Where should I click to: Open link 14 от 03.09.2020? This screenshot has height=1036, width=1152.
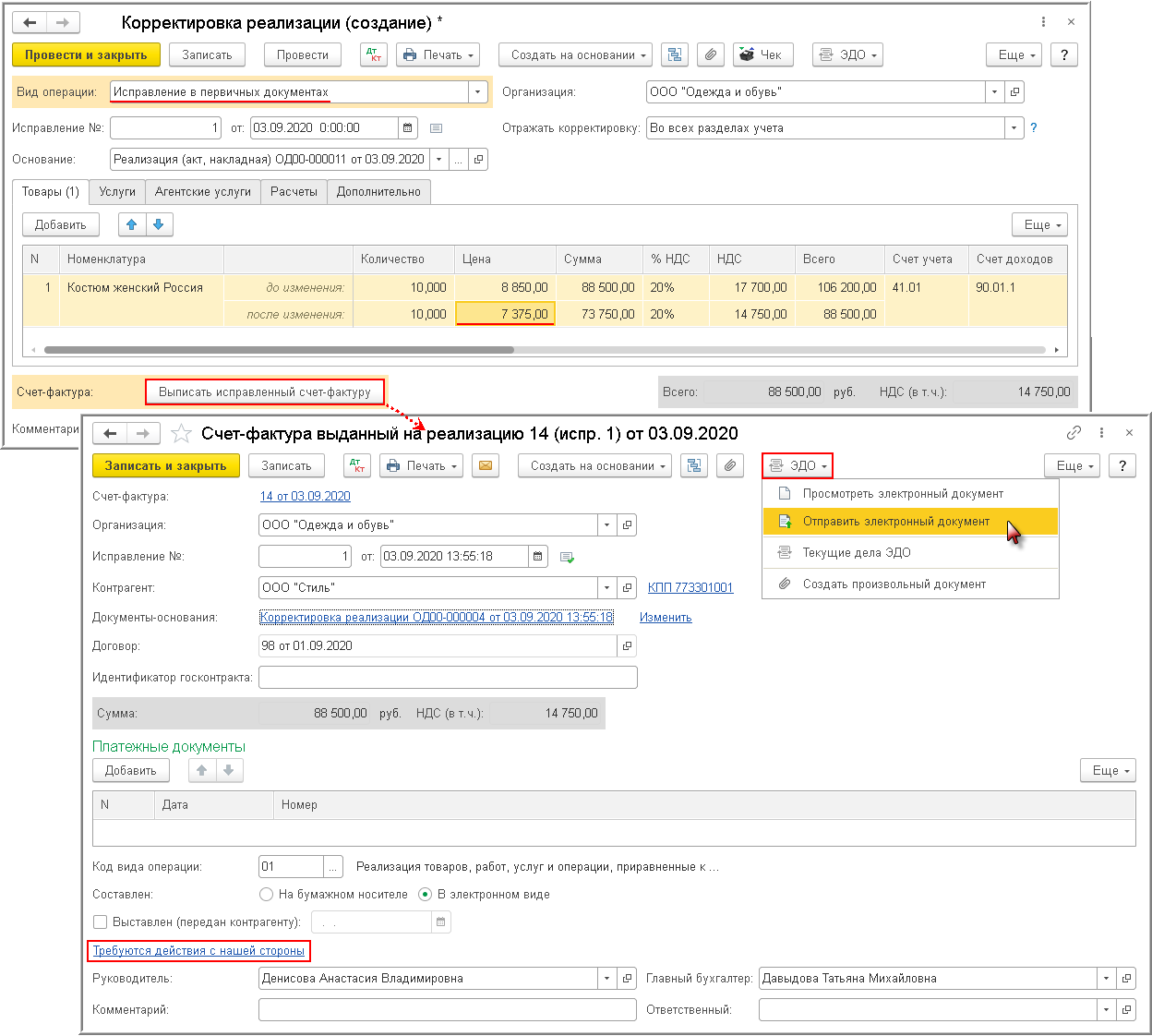click(x=306, y=497)
